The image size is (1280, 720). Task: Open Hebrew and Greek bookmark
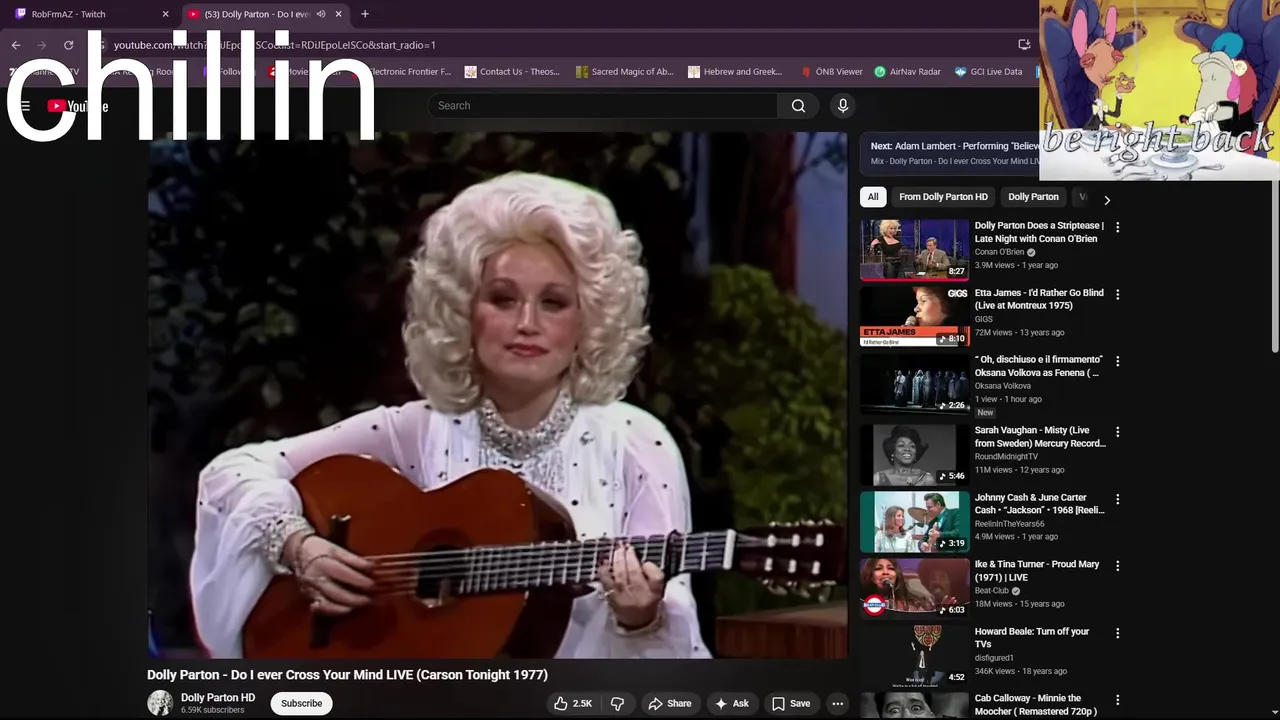735,72
